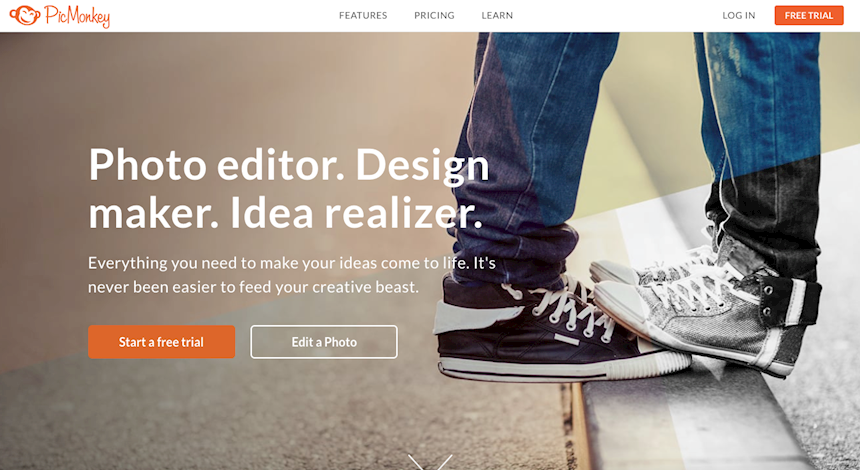
Task: Click the blurred asphalt road area
Action: click(x=219, y=417)
